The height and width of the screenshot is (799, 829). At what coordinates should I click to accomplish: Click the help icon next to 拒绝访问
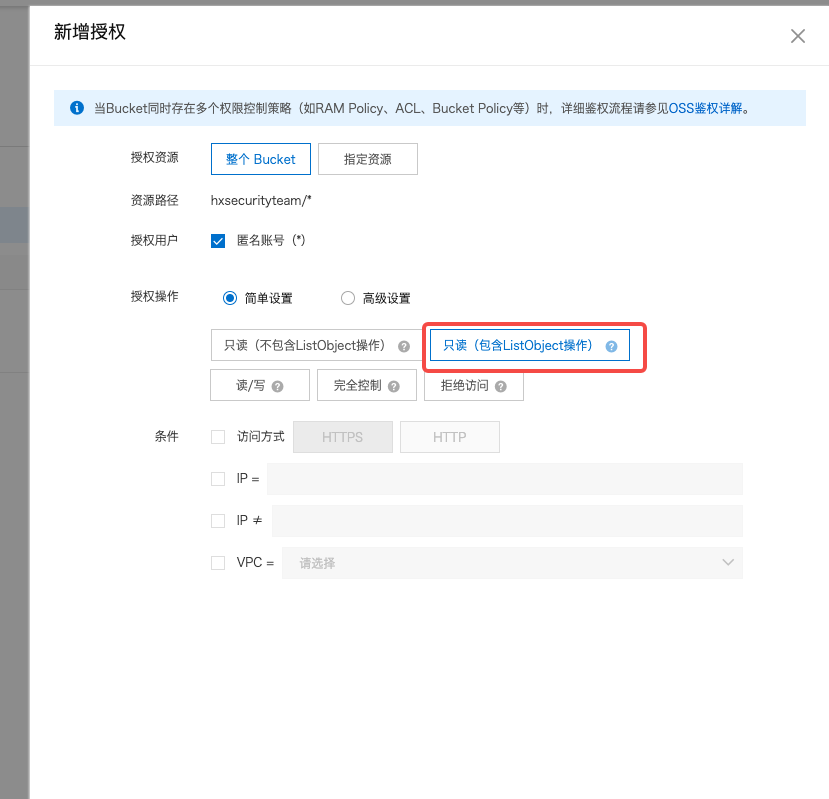coord(500,386)
